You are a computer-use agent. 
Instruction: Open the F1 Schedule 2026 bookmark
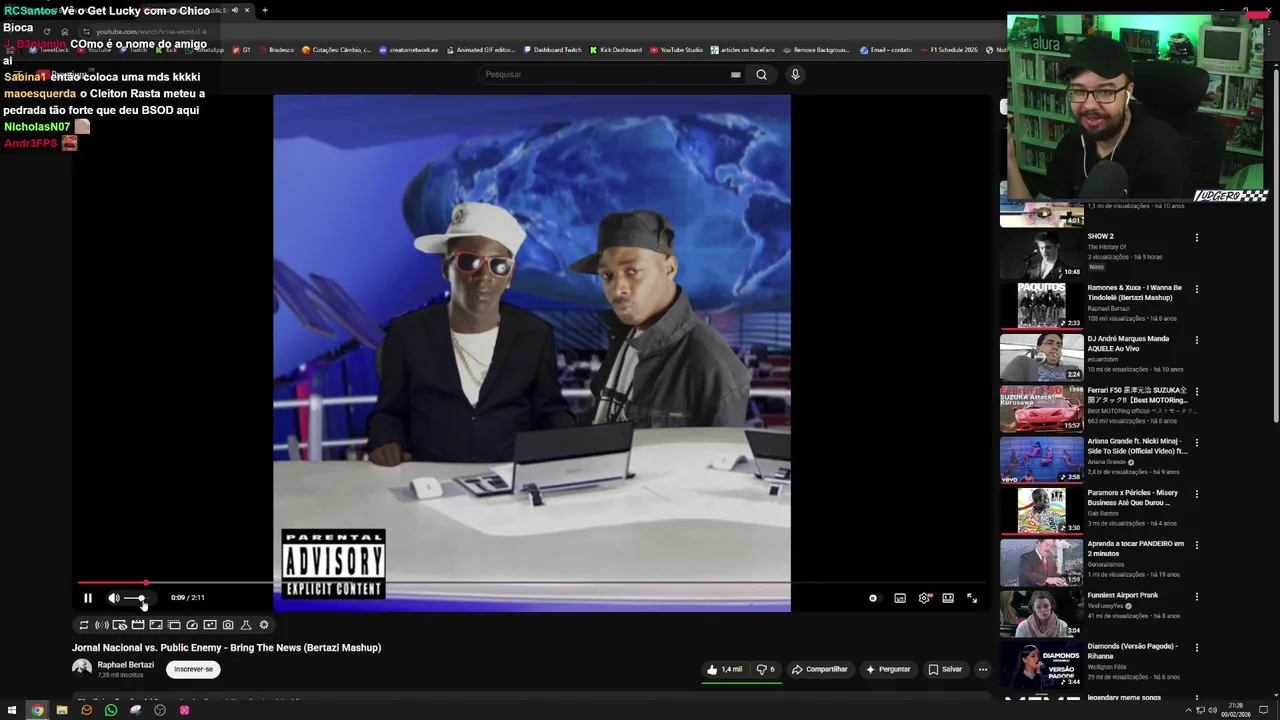point(948,50)
